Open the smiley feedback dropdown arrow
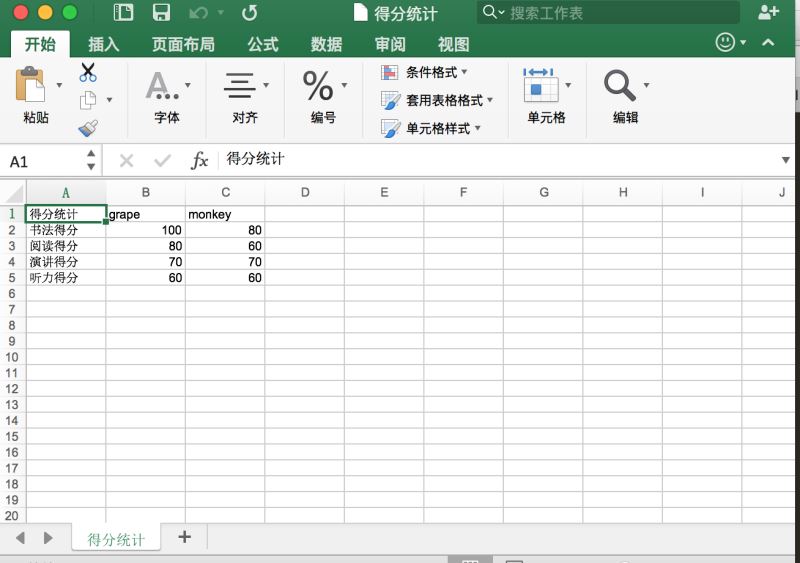This screenshot has height=563, width=800. tap(743, 42)
